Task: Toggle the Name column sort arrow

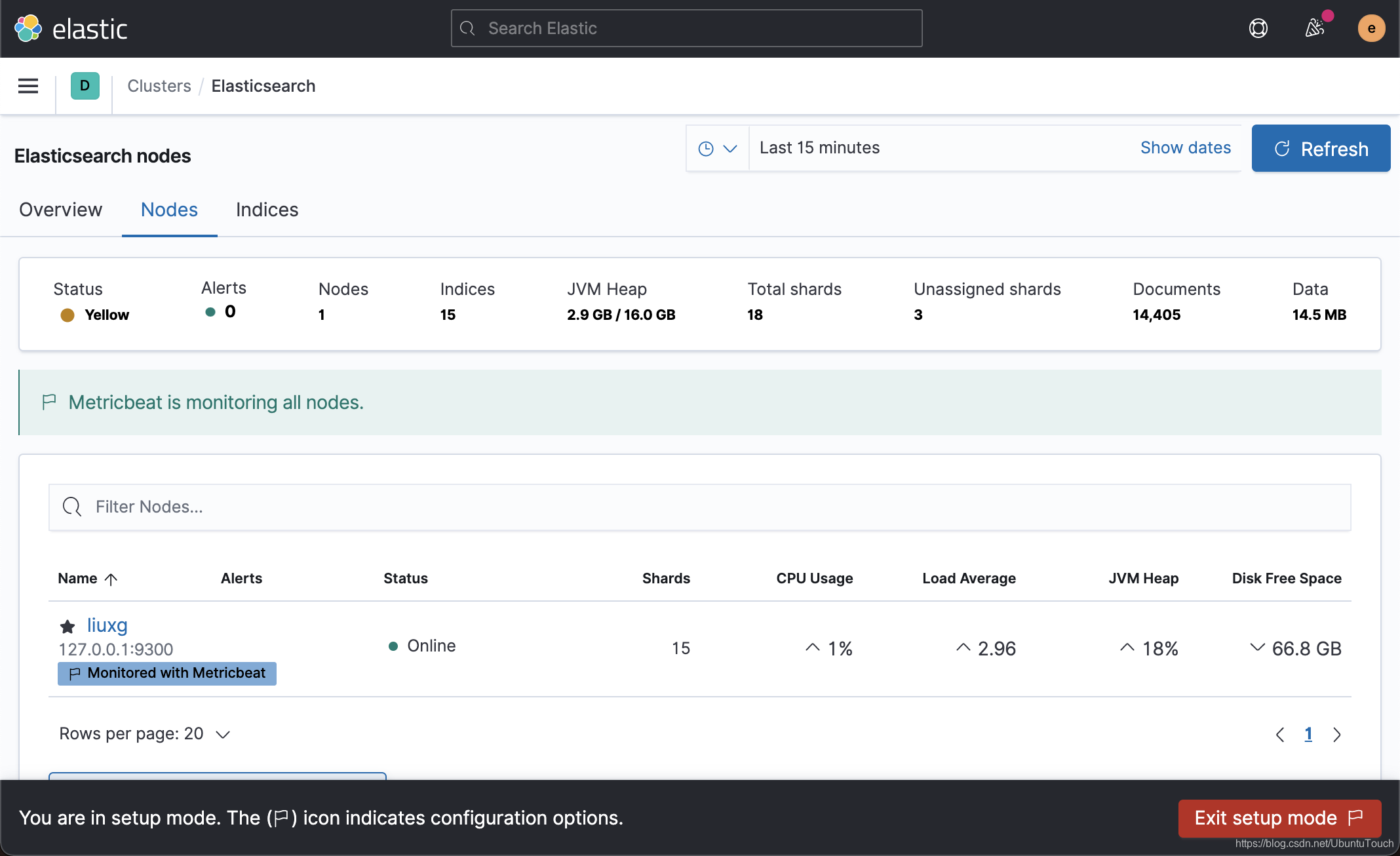Action: 111,579
